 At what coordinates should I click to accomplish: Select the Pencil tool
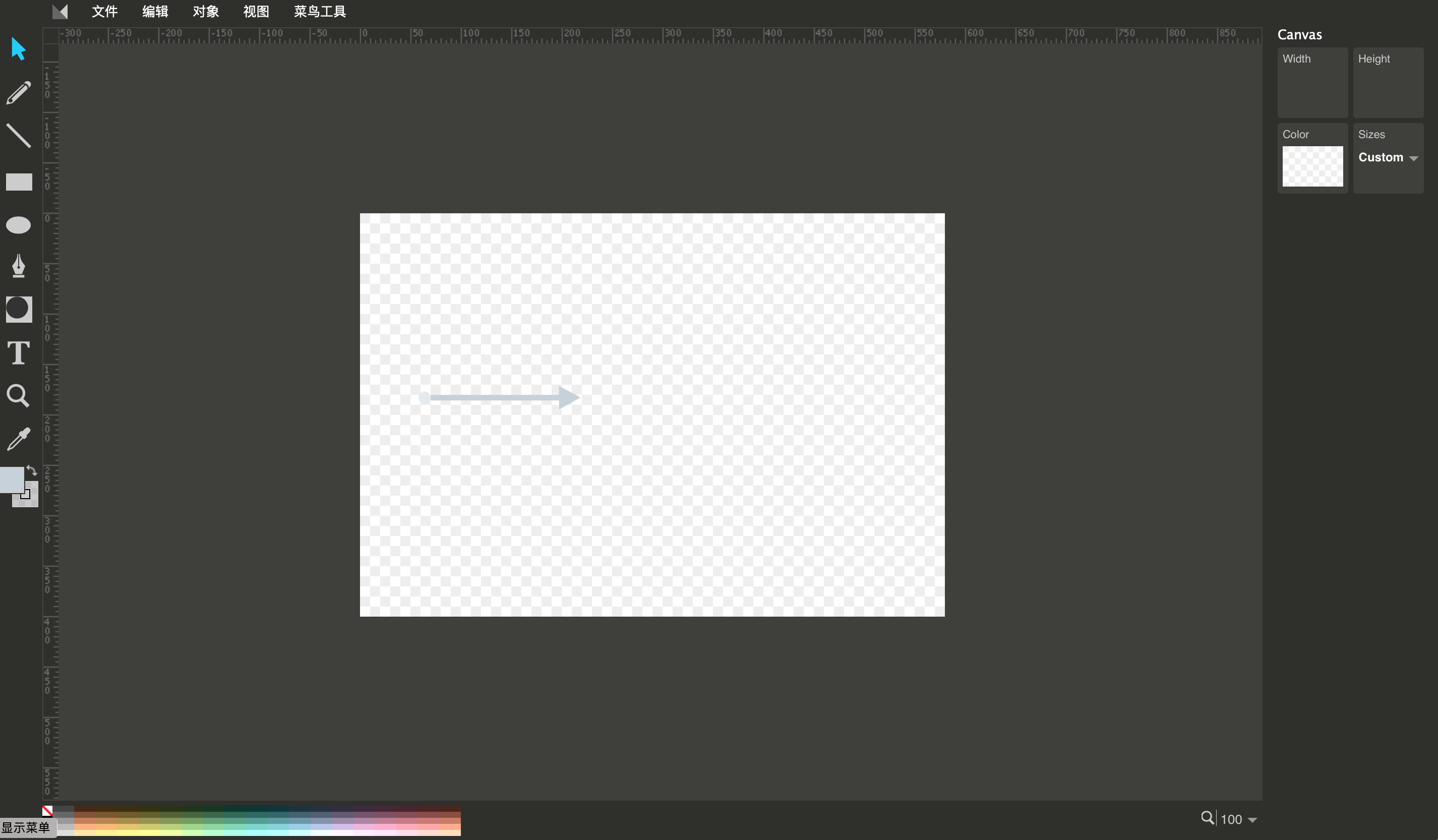pos(18,93)
